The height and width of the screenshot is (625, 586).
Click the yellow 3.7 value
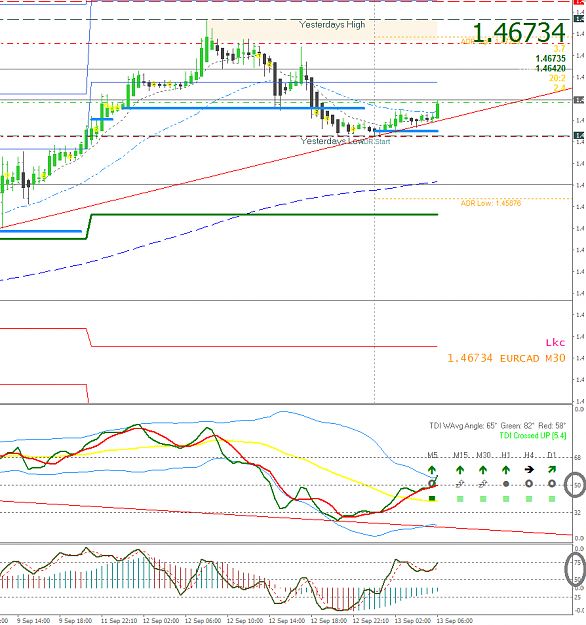(x=559, y=49)
